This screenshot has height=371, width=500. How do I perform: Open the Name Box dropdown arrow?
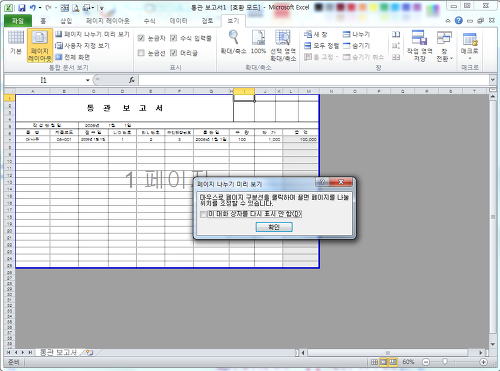pyautogui.click(x=88, y=80)
